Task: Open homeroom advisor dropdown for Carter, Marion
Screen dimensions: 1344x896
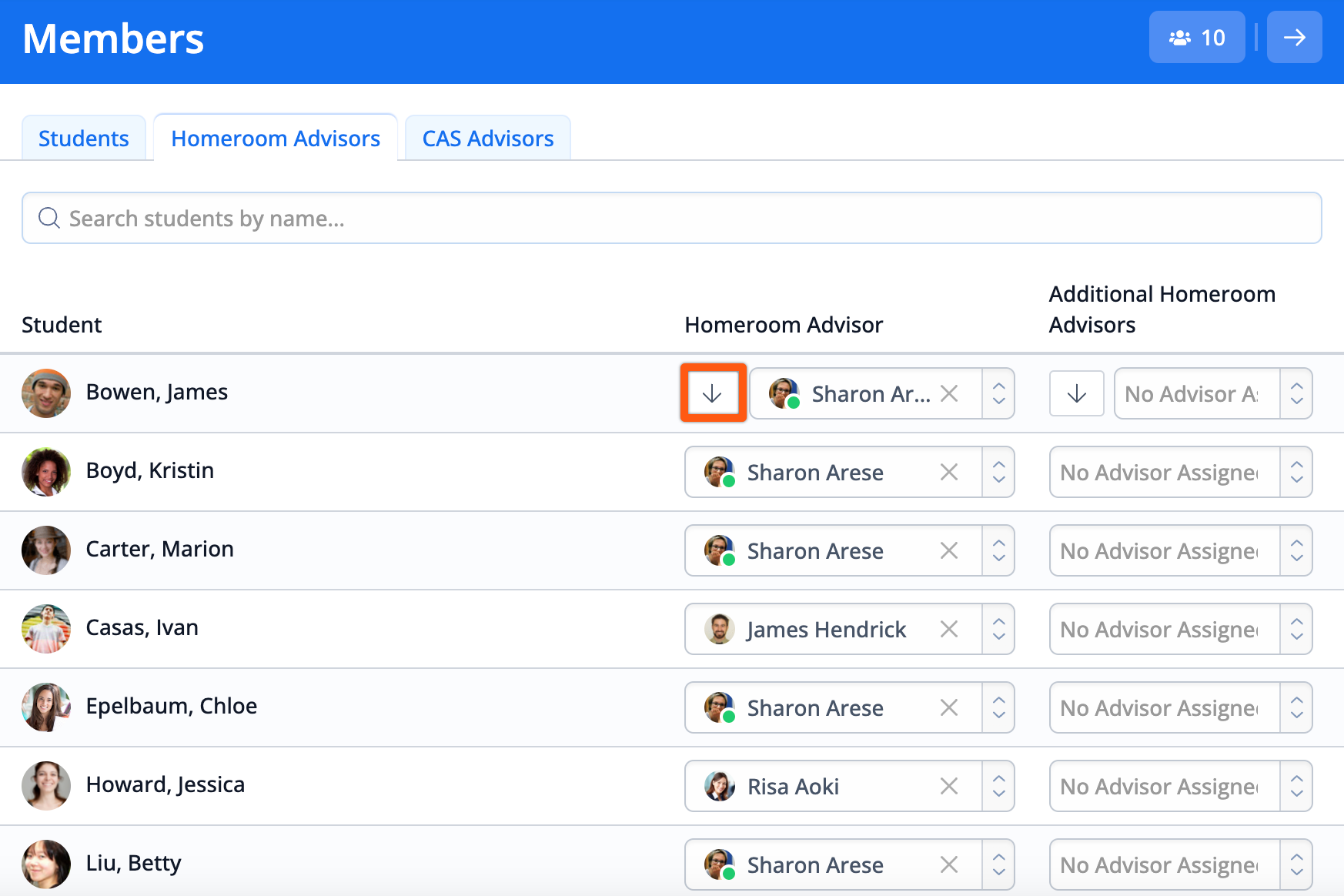Action: (x=998, y=550)
